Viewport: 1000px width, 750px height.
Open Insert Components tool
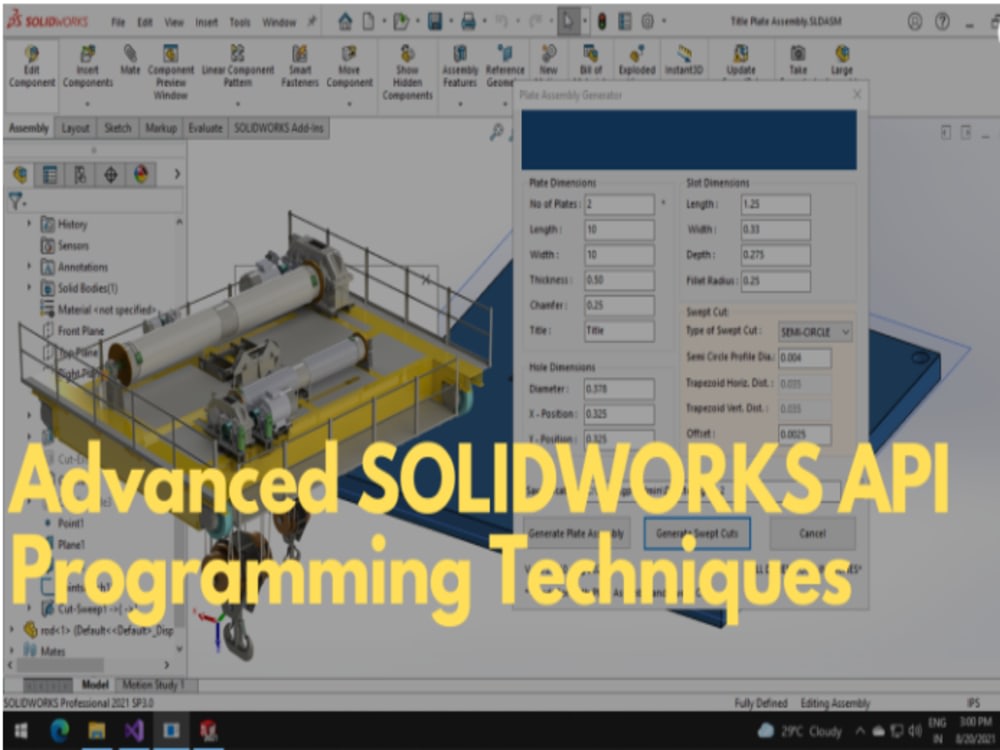pyautogui.click(x=87, y=66)
